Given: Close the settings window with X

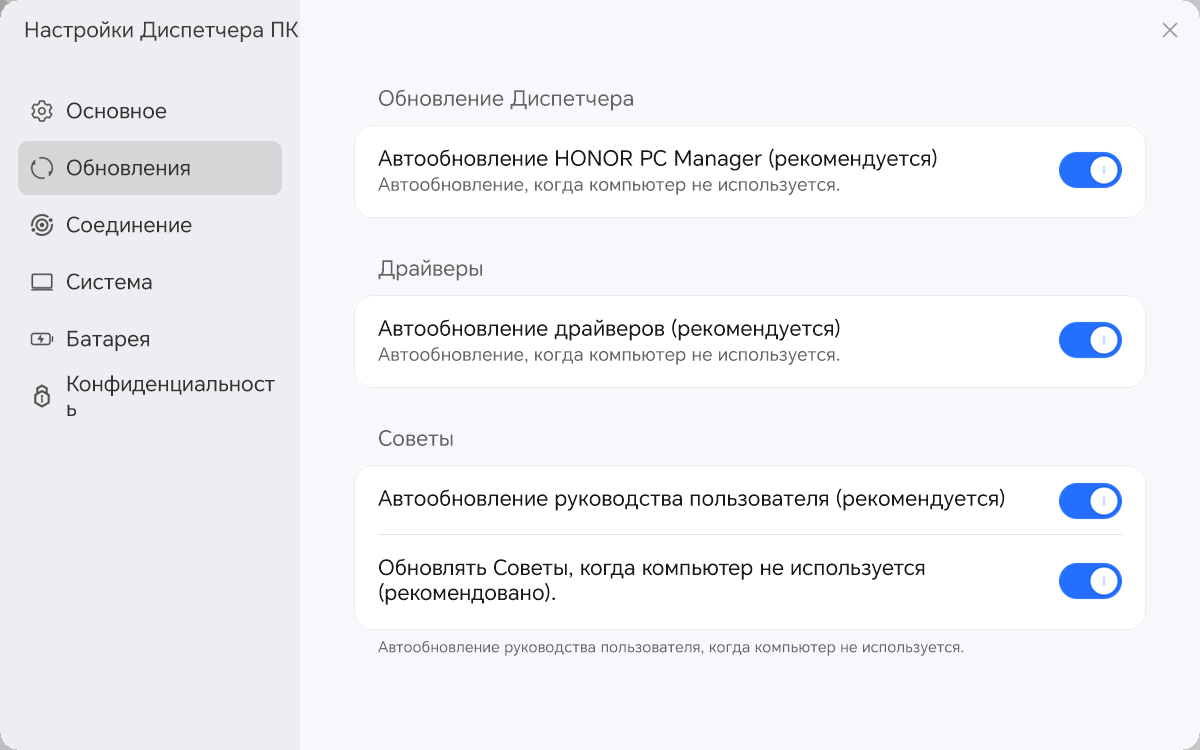Looking at the screenshot, I should click(1170, 30).
